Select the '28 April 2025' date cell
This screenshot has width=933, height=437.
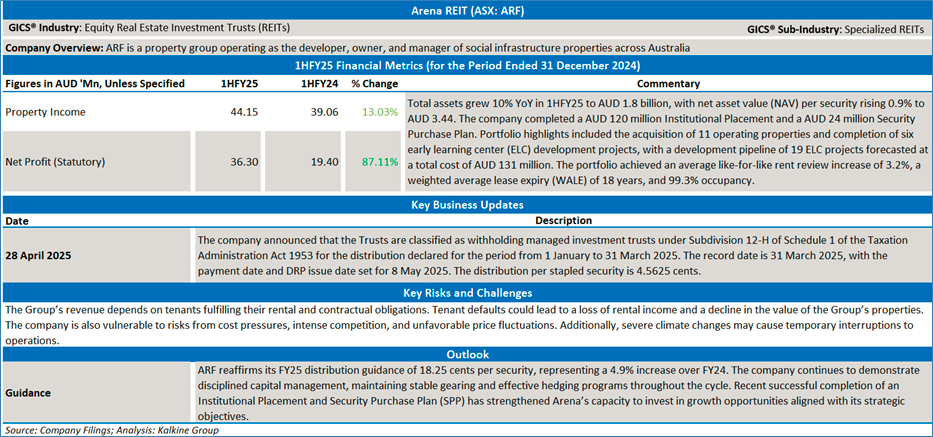(x=37, y=255)
